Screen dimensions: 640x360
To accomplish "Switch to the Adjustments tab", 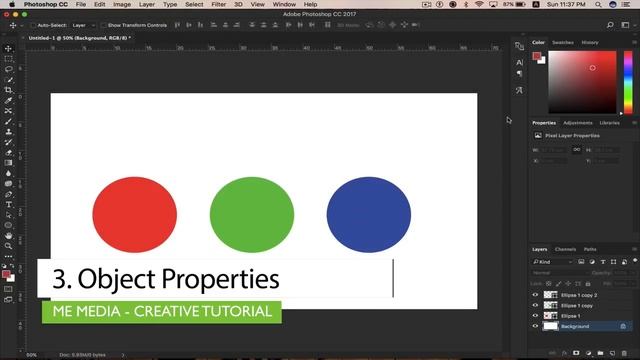I will click(x=578, y=123).
